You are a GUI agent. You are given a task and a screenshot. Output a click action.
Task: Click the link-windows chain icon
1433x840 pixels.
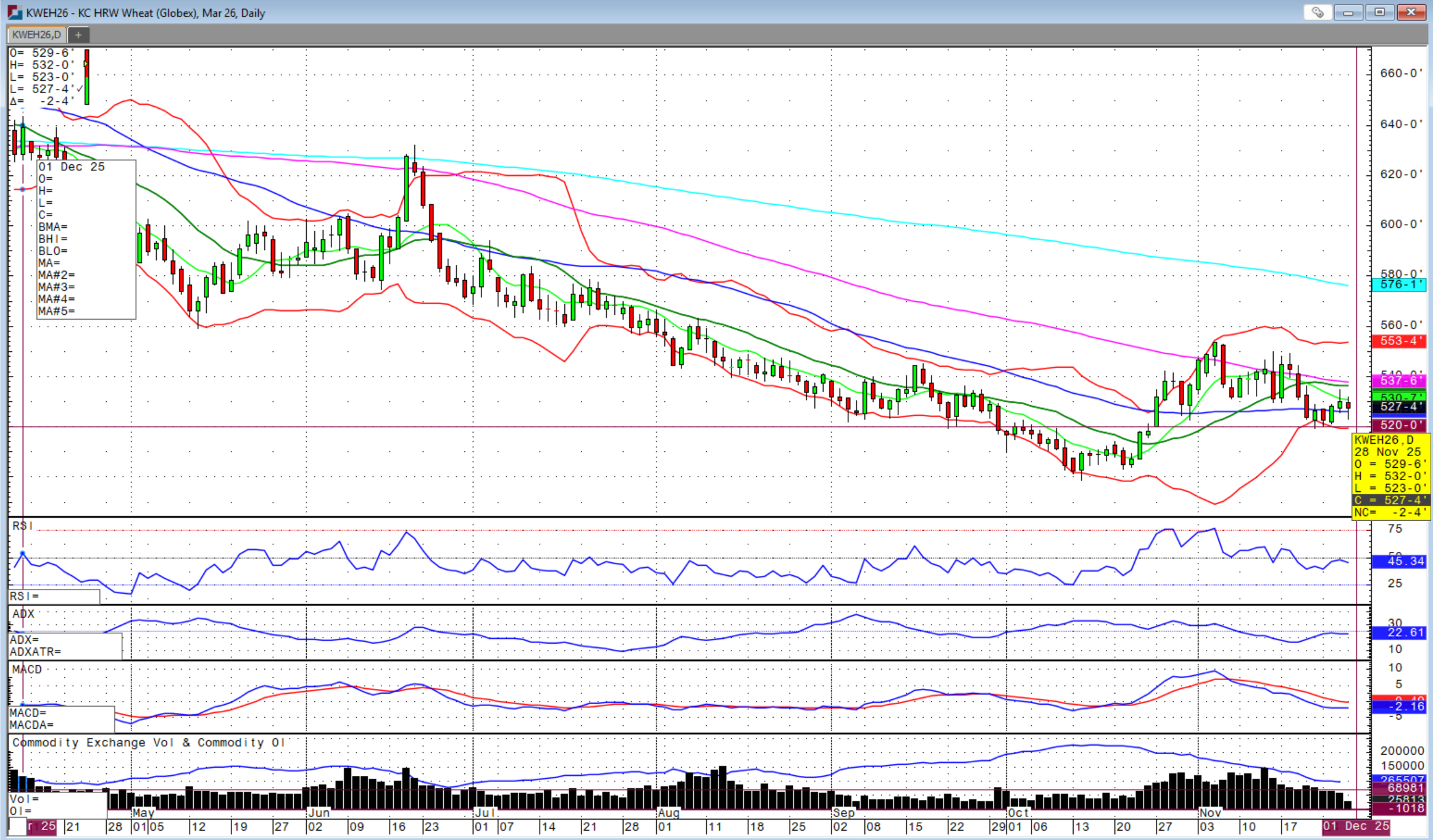(1318, 12)
